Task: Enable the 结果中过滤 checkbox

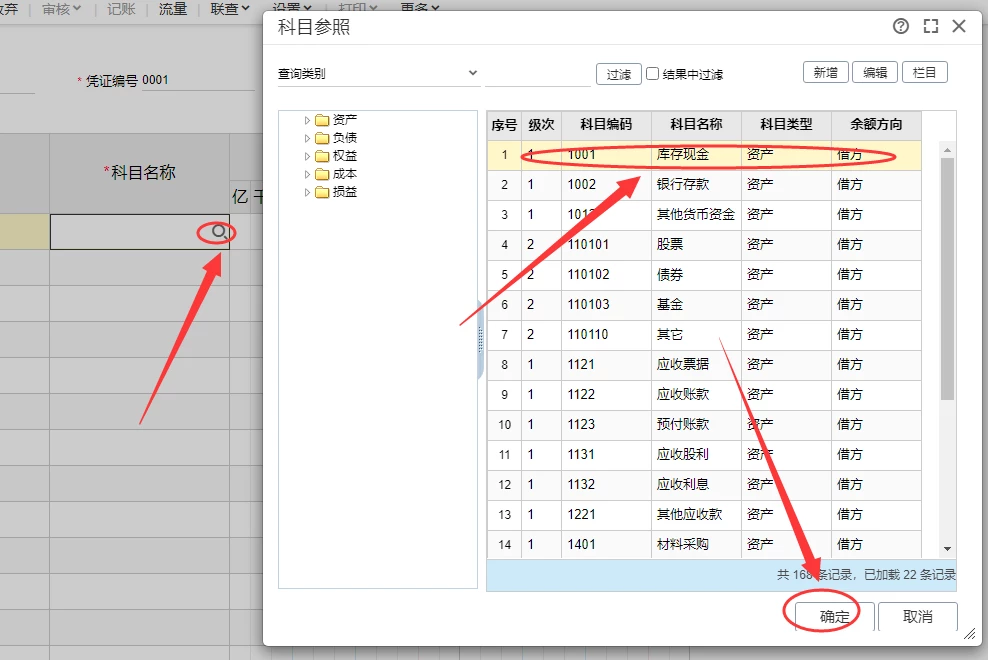Action: click(653, 74)
